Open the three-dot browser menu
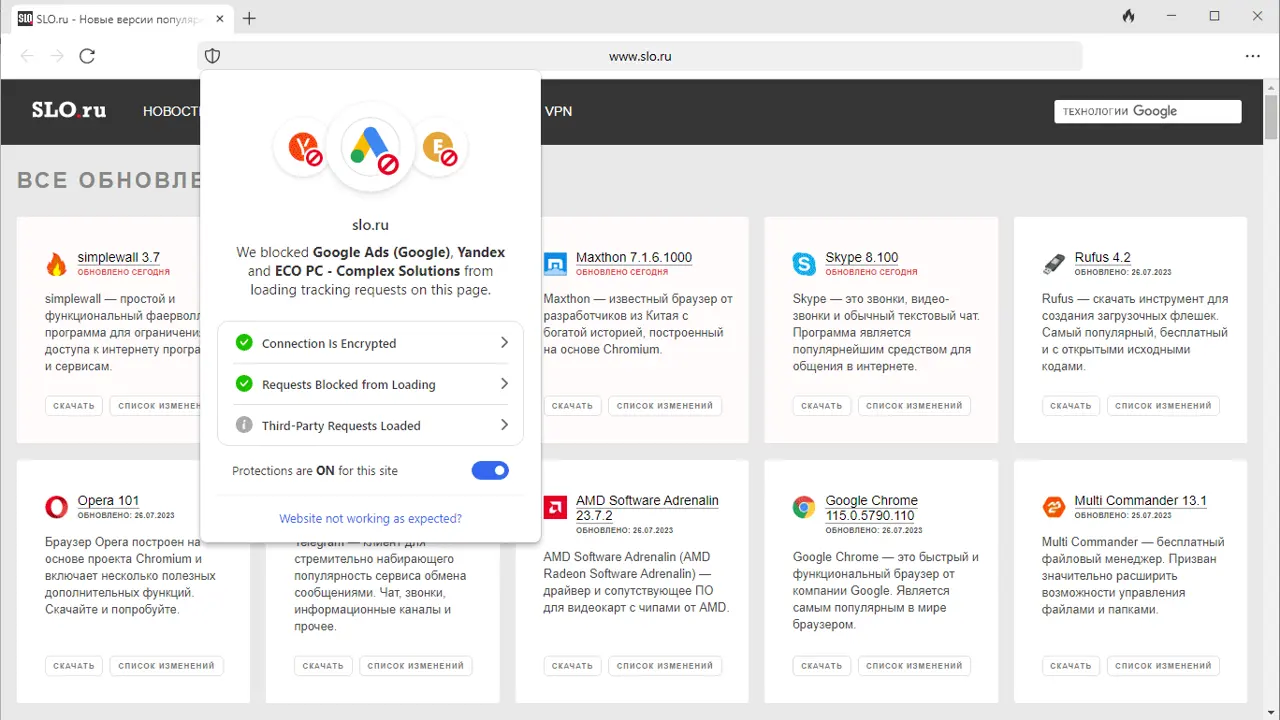This screenshot has width=1280, height=720. 1252,56
